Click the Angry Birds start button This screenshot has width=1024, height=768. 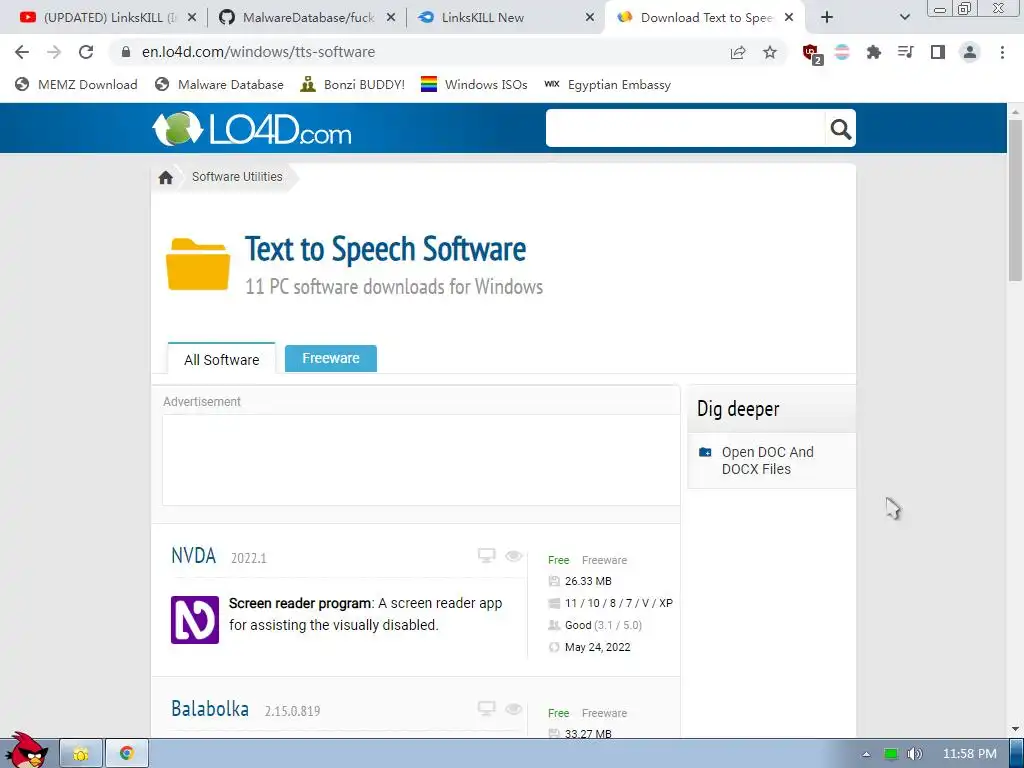(x=25, y=751)
